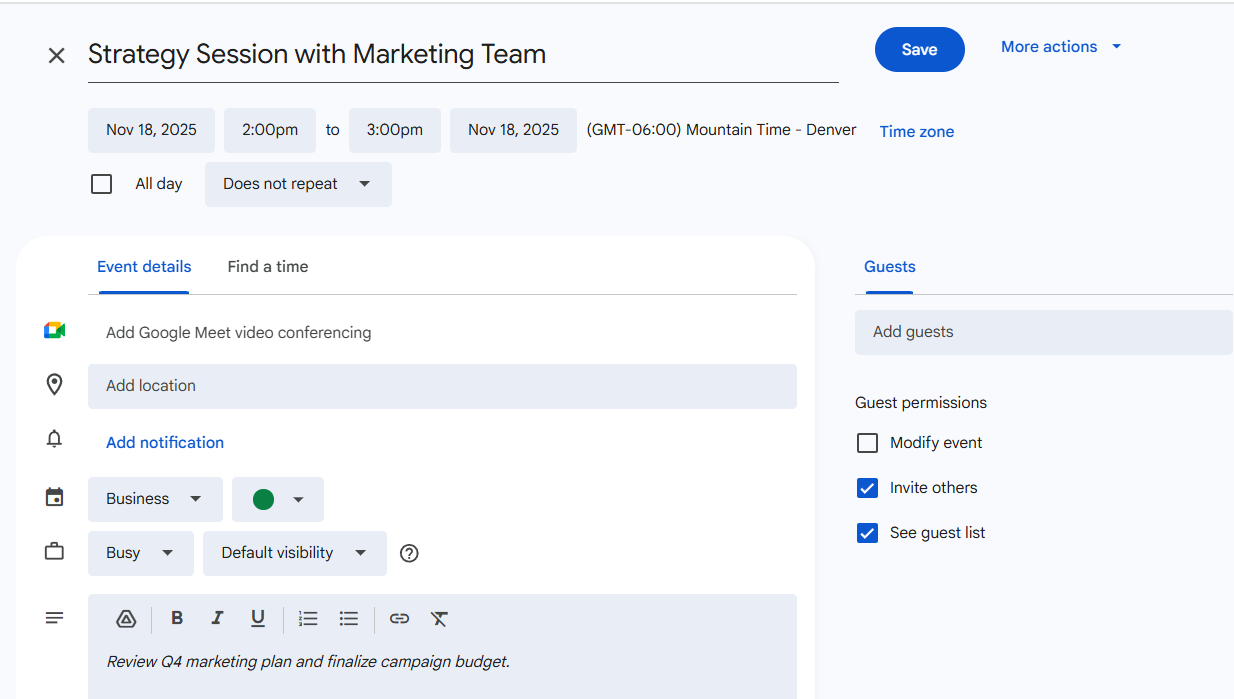1234x699 pixels.
Task: Enable the All day checkbox
Action: coord(102,184)
